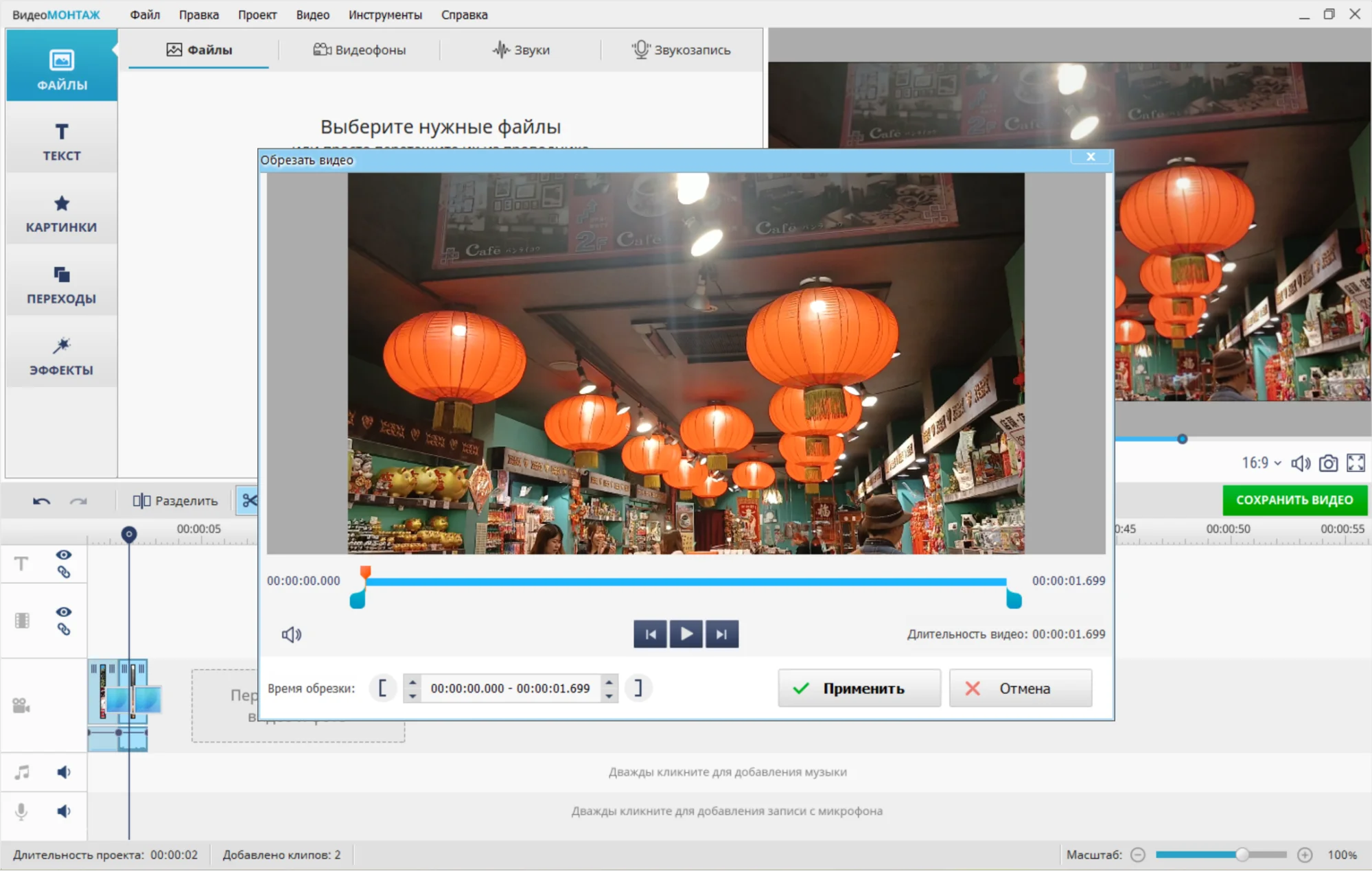Open the Видео menu
The height and width of the screenshot is (871, 1372).
(313, 14)
